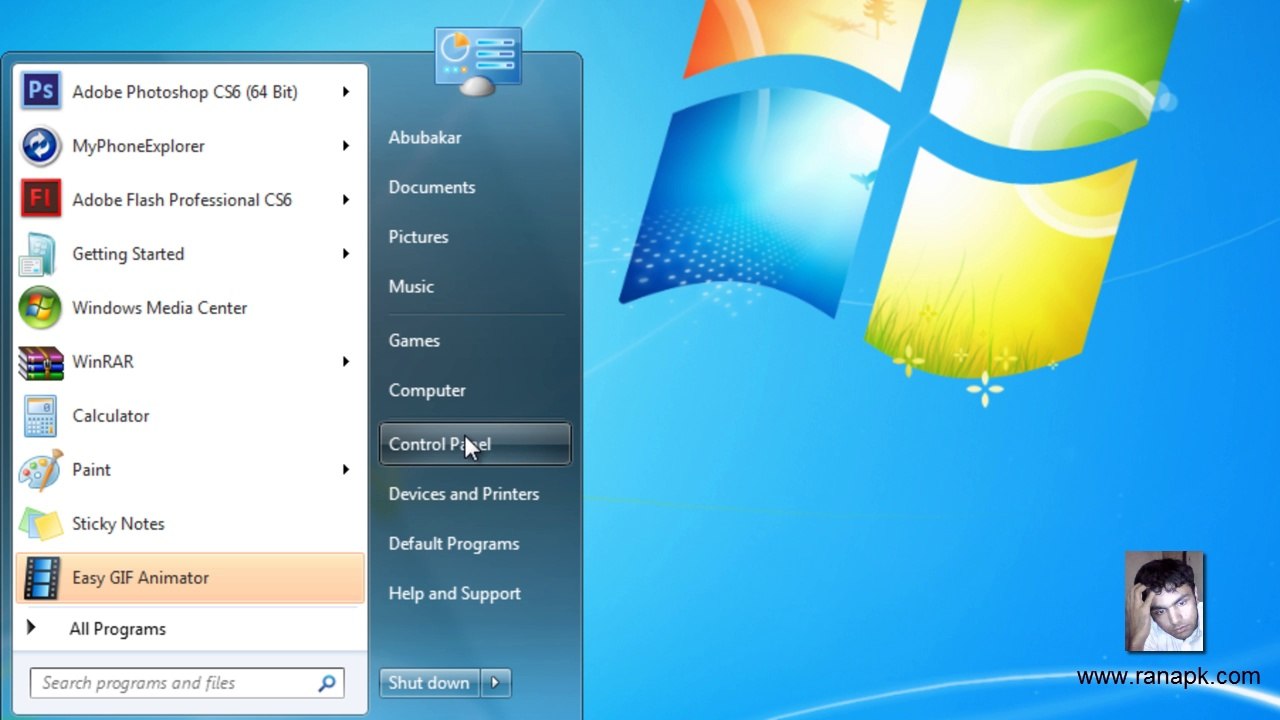
Task: Expand Adobe Flash Professional jump list arrow
Action: pyautogui.click(x=345, y=200)
